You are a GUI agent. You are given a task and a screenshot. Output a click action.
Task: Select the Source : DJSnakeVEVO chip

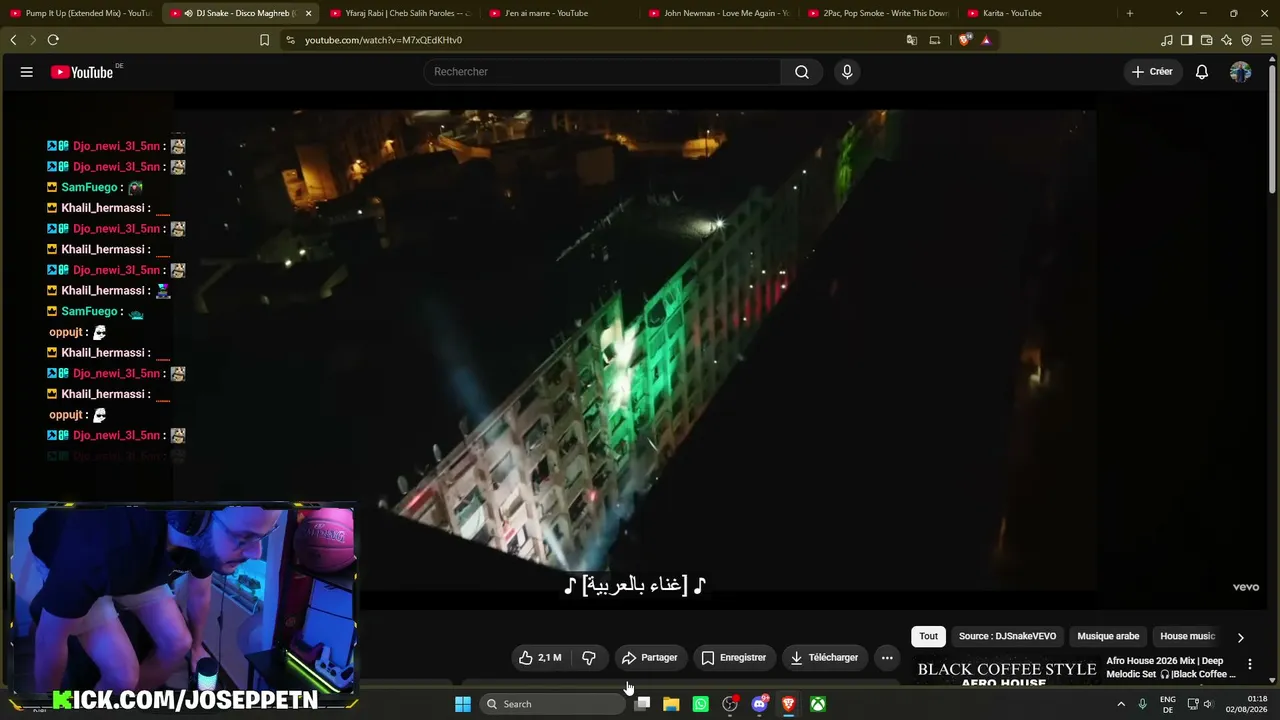point(1007,637)
